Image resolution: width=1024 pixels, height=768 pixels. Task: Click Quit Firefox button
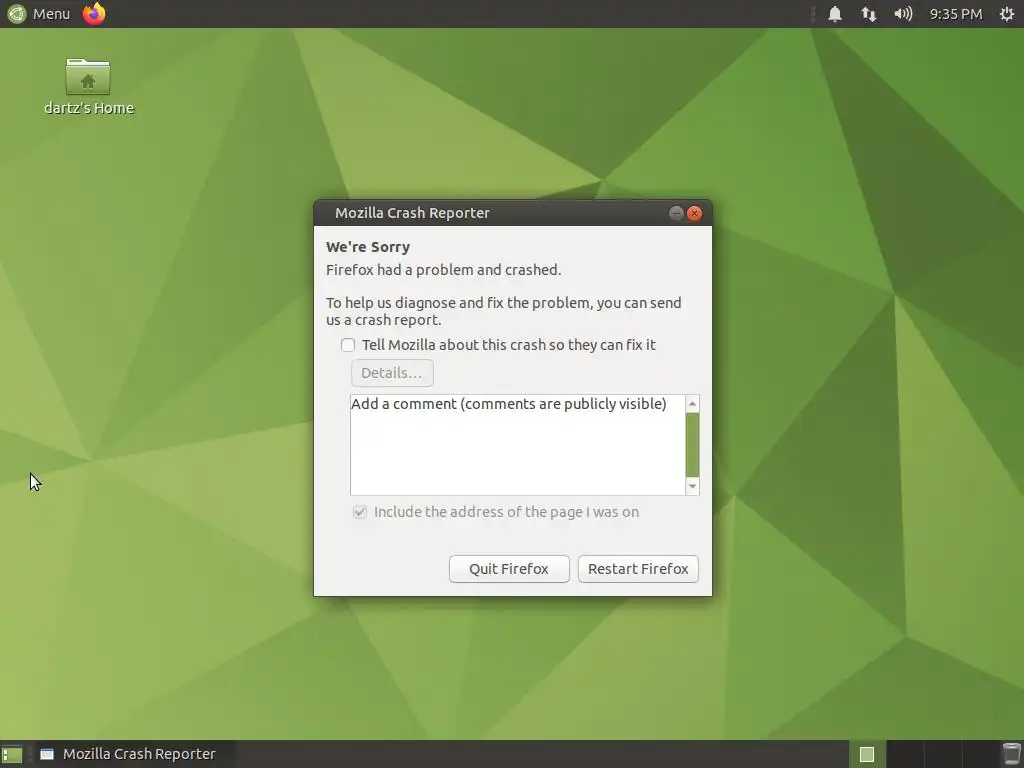[509, 569]
